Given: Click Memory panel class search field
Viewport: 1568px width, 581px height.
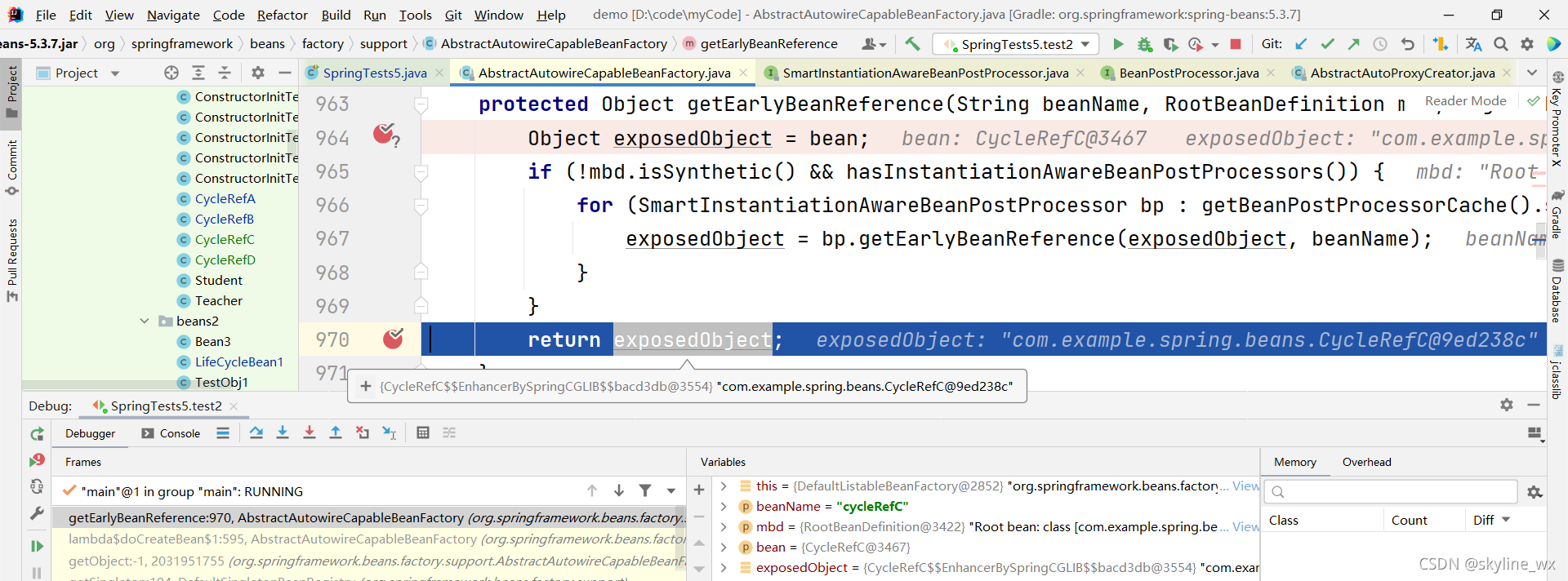Looking at the screenshot, I should pyautogui.click(x=1391, y=491).
